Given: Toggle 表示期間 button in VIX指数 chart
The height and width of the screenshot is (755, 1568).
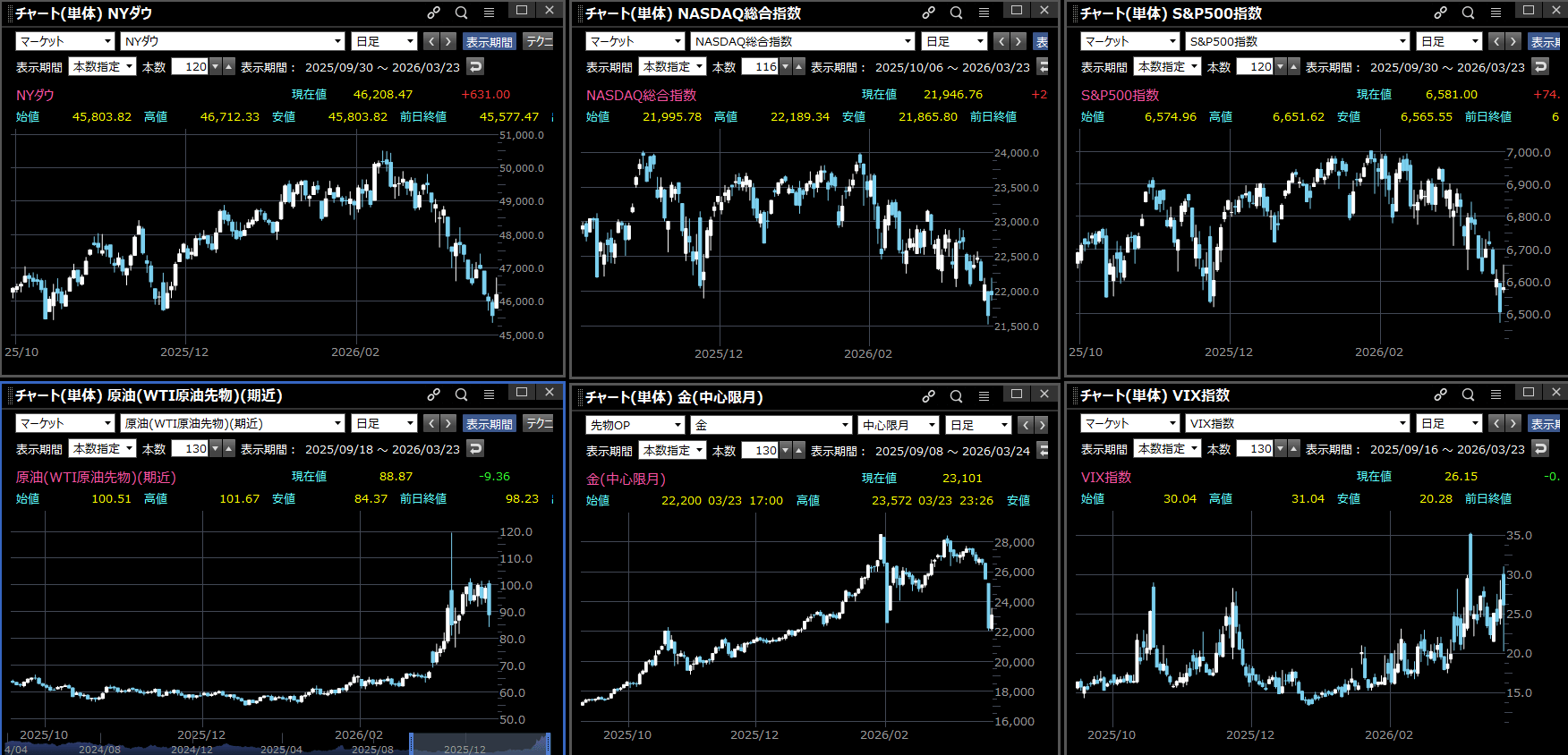Looking at the screenshot, I should 1544,423.
